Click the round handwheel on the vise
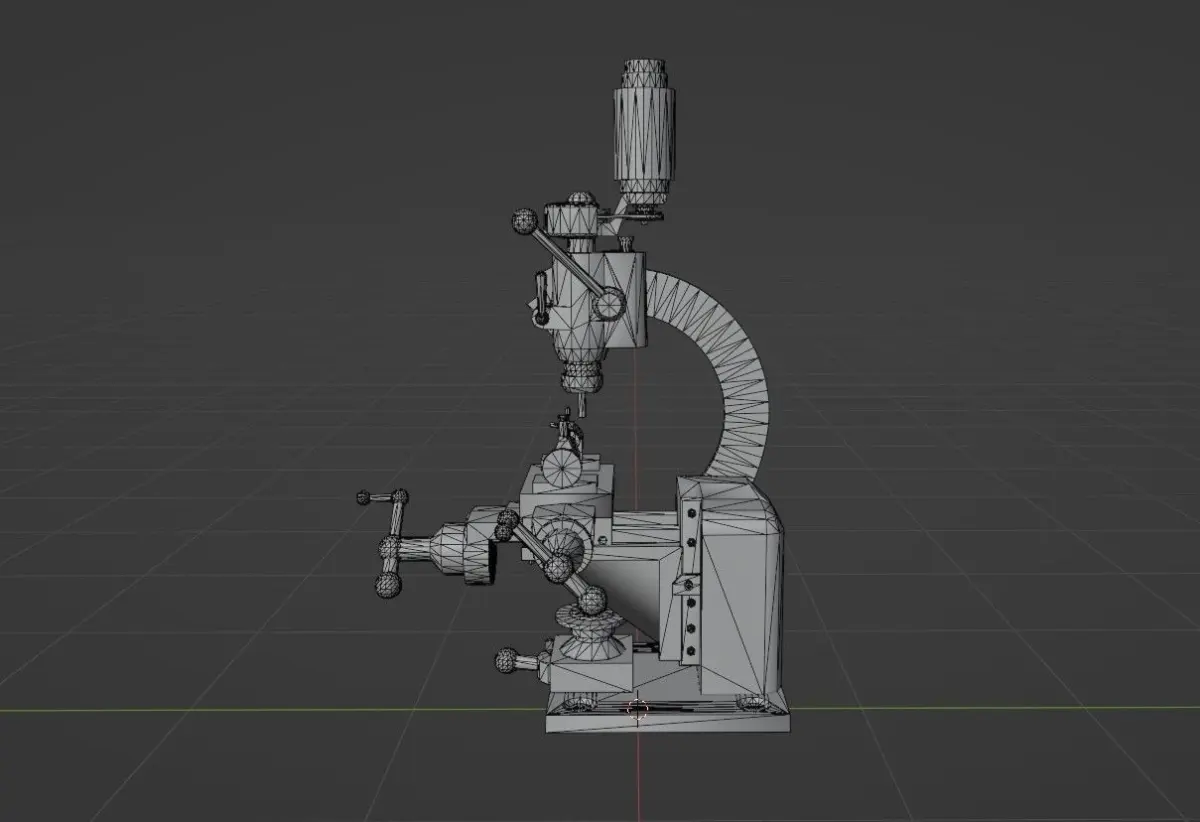1200x822 pixels. coord(560,466)
